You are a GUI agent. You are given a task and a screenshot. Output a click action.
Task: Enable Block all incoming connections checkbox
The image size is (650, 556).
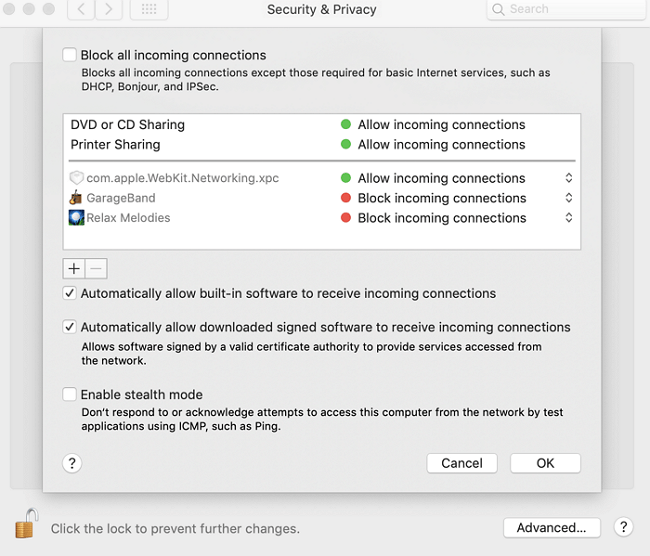tap(70, 55)
